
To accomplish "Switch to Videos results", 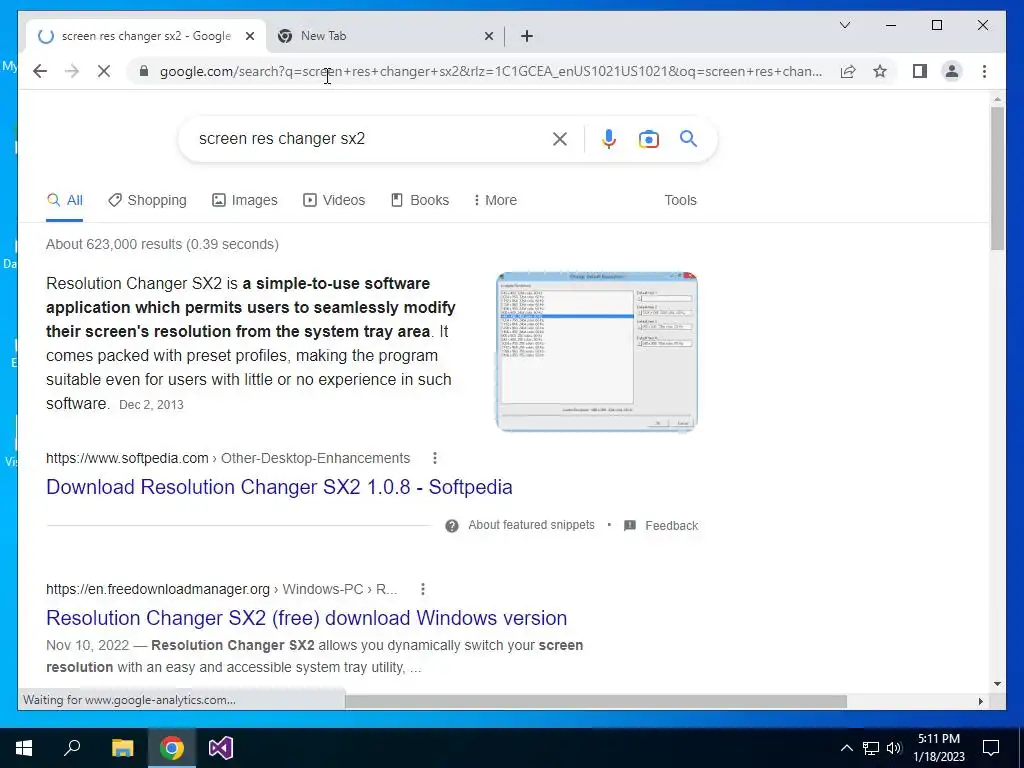I will pyautogui.click(x=334, y=200).
